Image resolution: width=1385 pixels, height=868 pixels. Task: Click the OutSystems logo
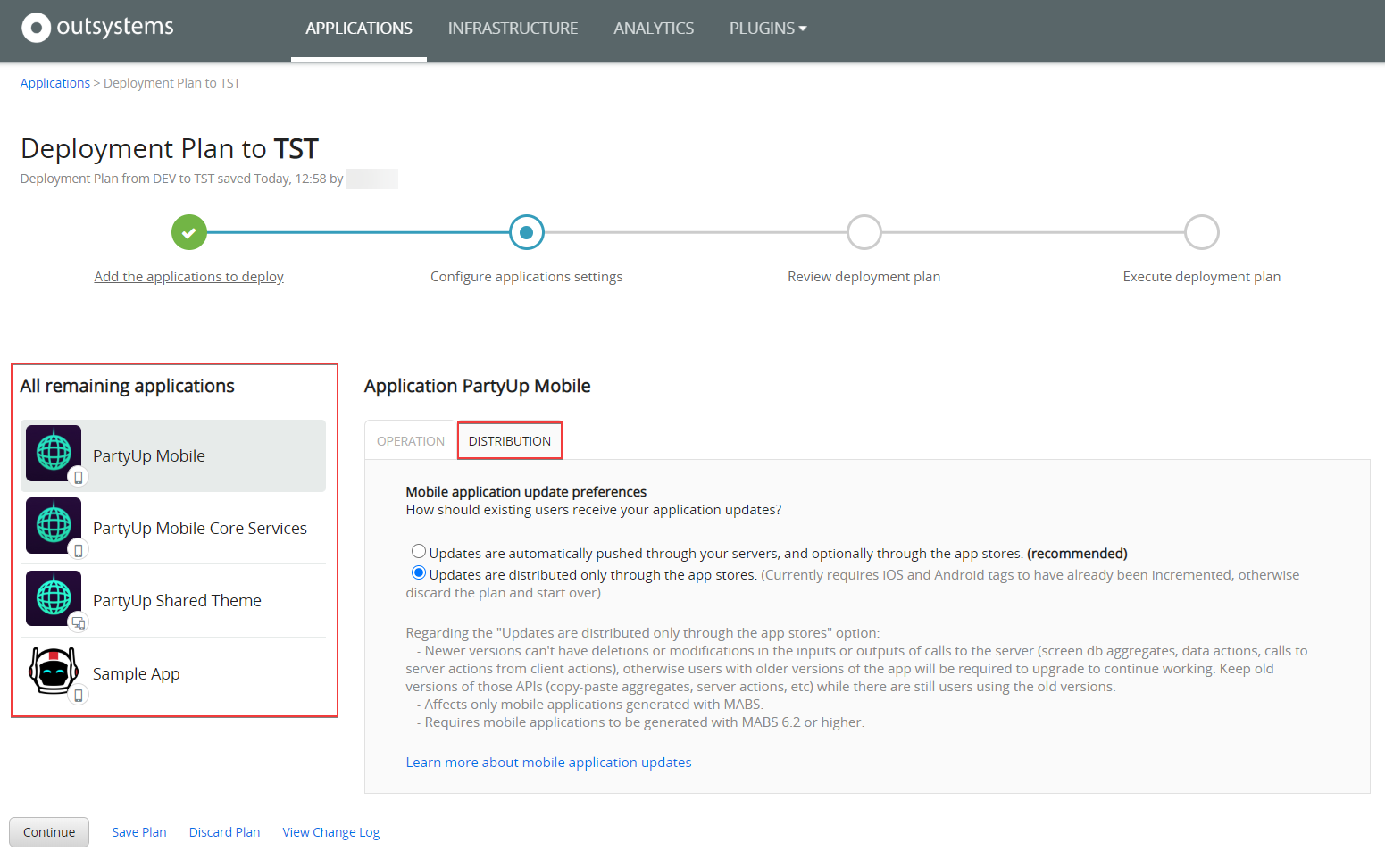[98, 28]
